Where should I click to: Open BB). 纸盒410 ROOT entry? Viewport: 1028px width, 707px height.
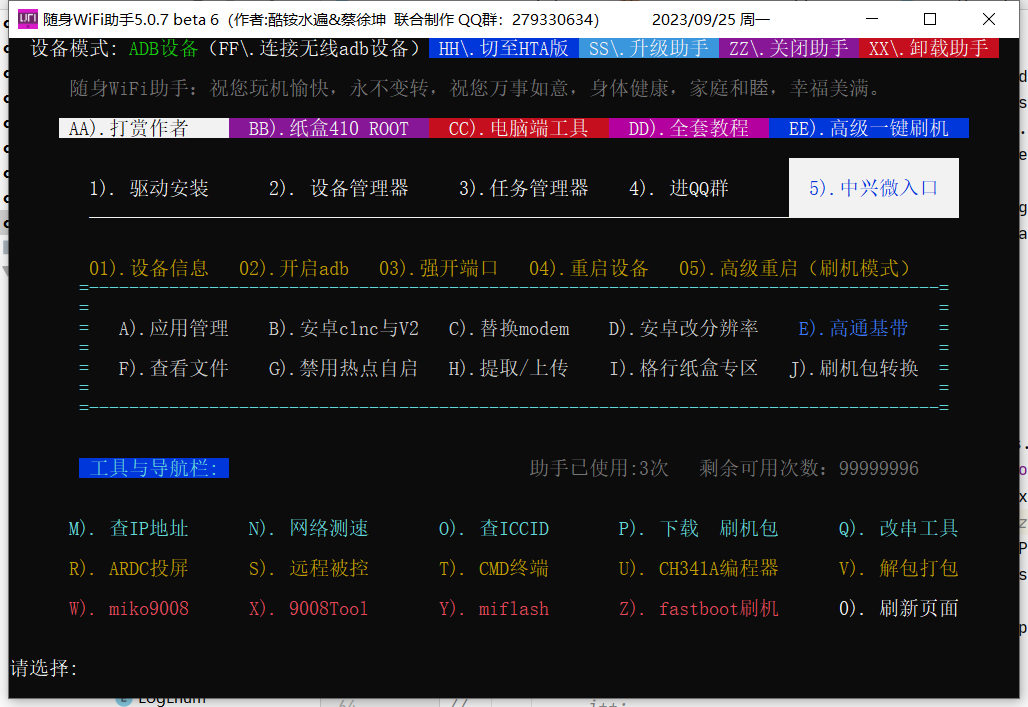click(328, 128)
